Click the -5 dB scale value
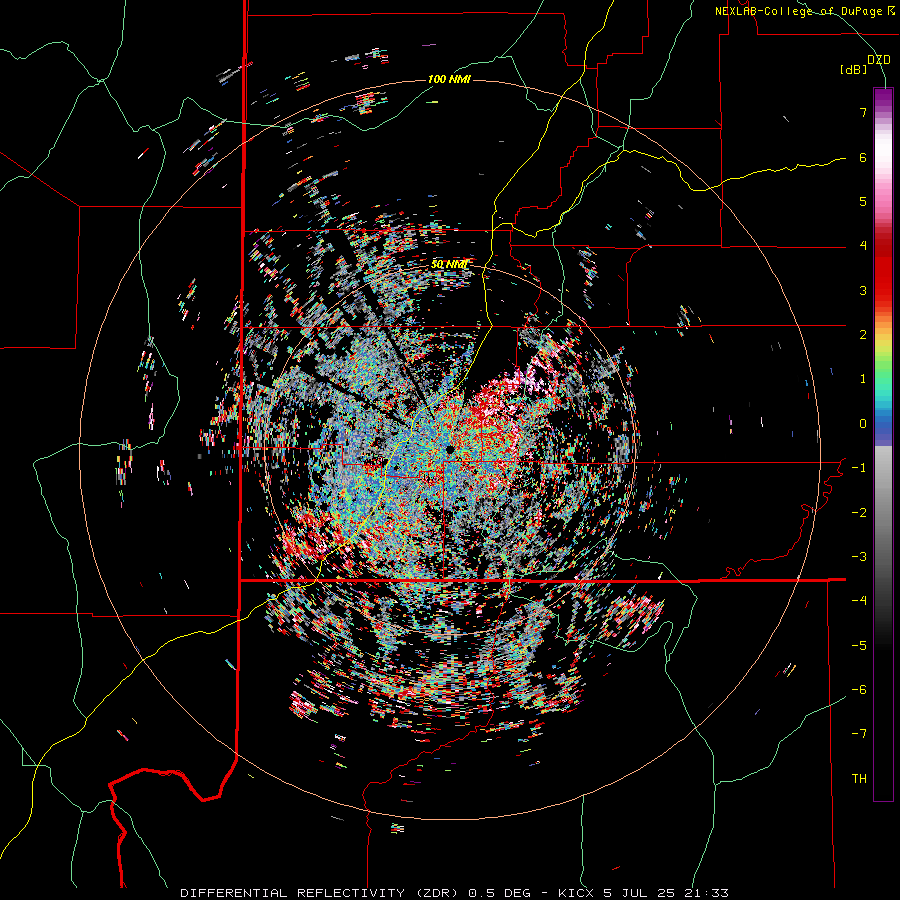 859,646
